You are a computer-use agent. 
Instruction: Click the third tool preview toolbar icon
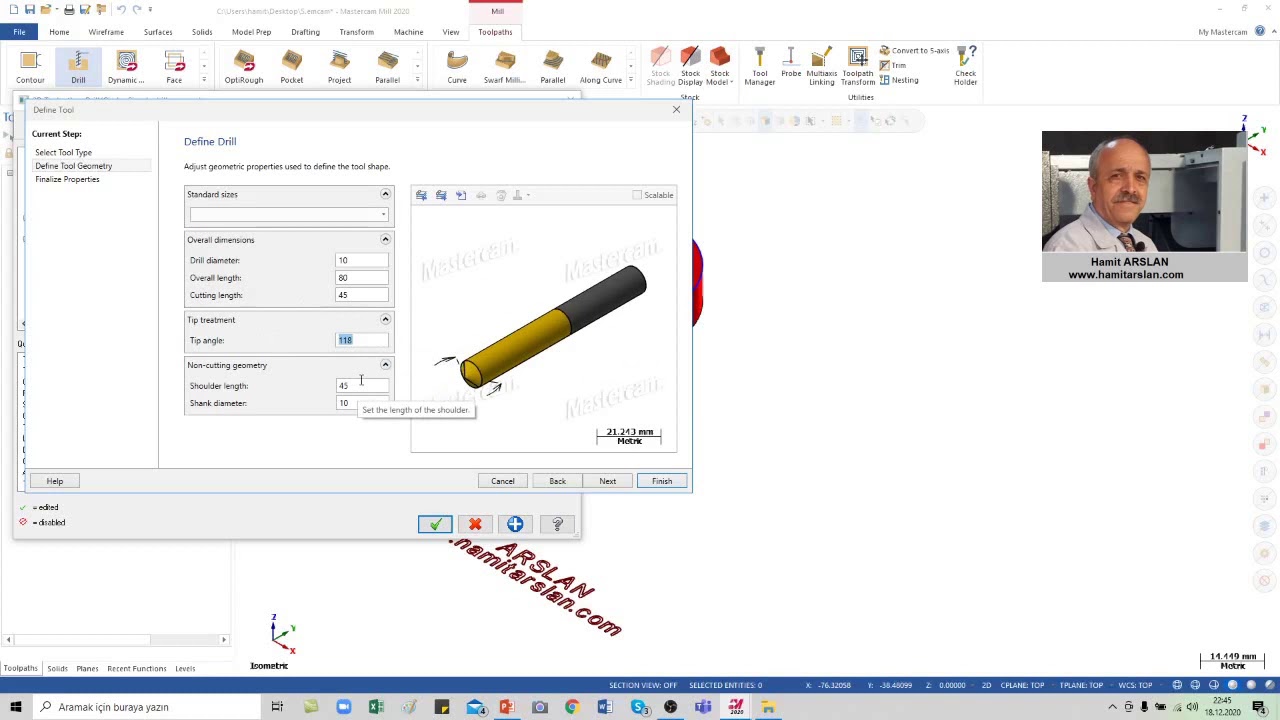click(x=461, y=195)
